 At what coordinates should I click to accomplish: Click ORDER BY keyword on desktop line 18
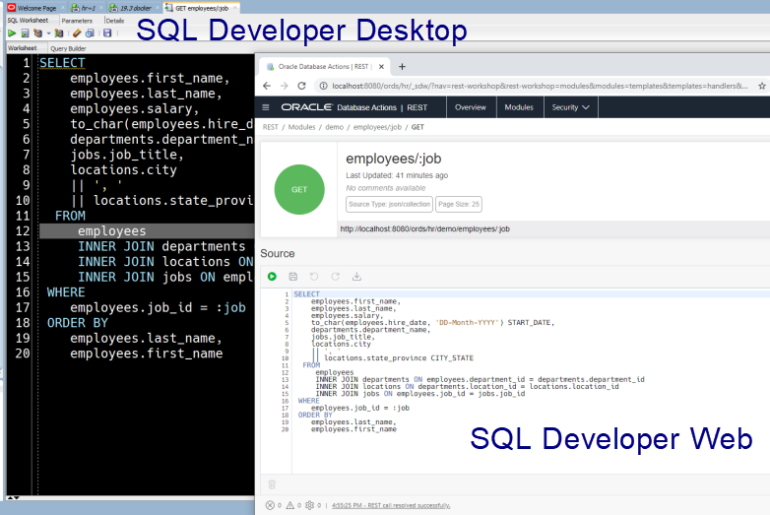(77, 323)
